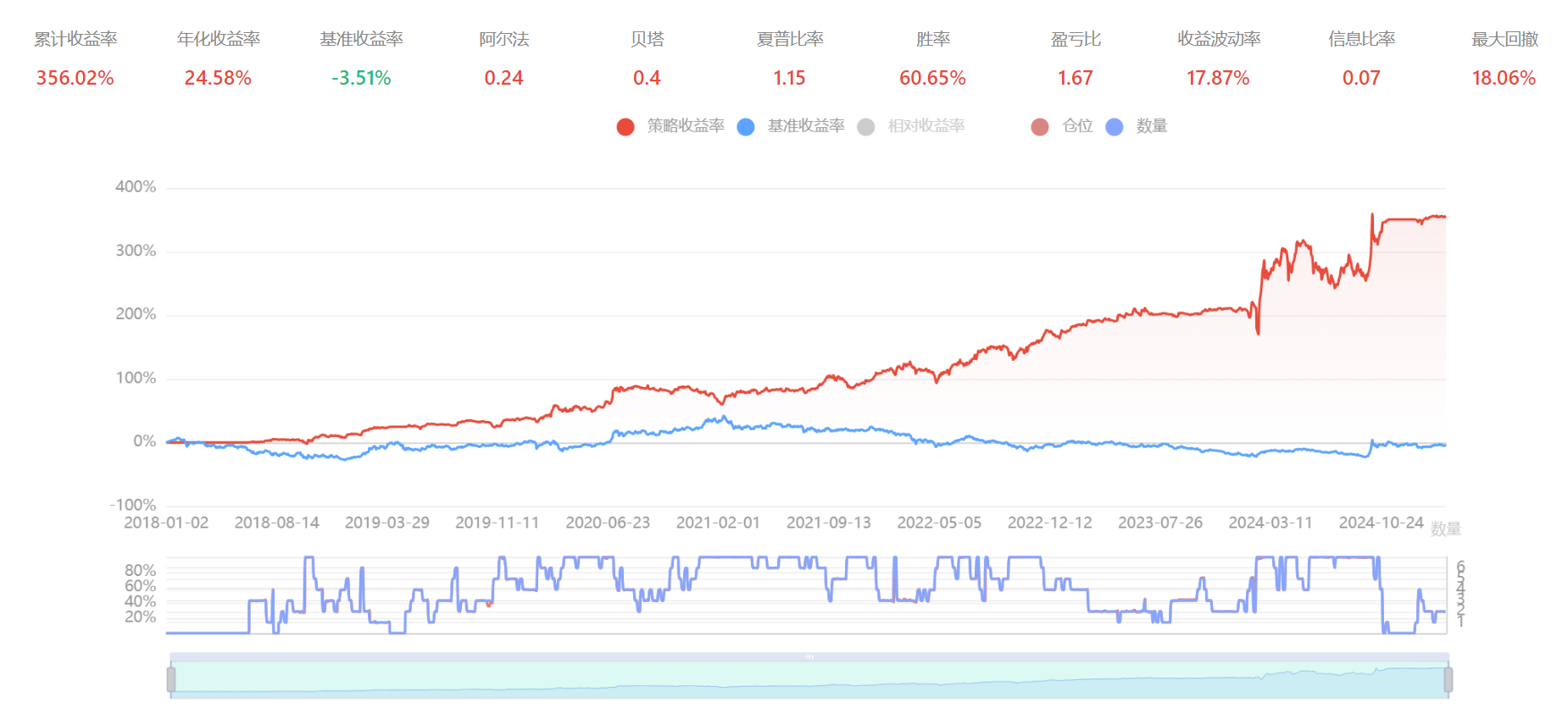Click the 2018-01-02 start date label
The image size is (1568, 714).
[166, 523]
